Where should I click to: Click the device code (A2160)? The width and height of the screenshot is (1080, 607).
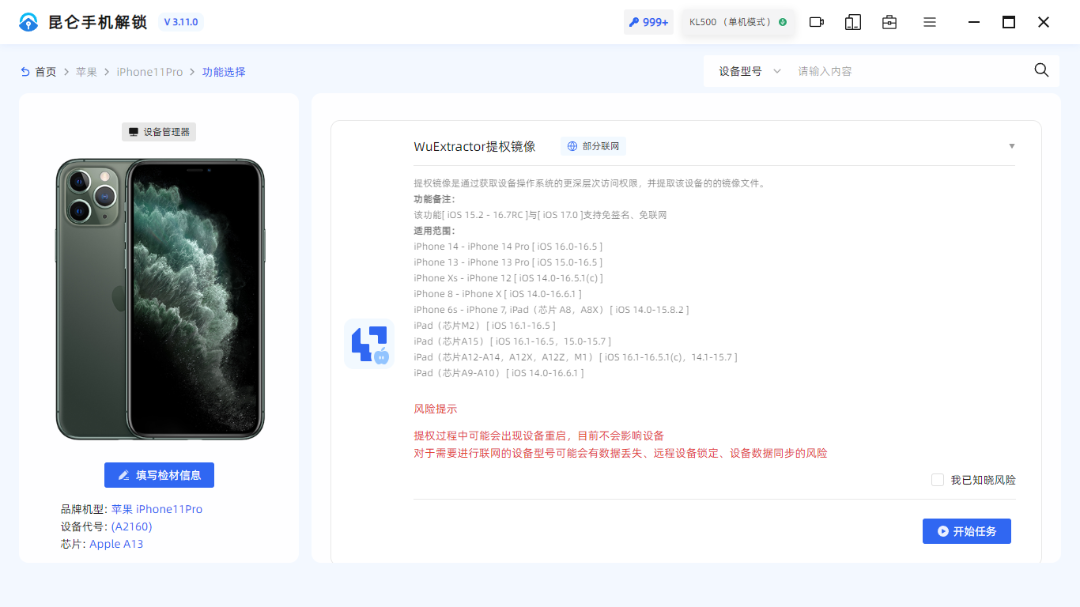coord(132,526)
